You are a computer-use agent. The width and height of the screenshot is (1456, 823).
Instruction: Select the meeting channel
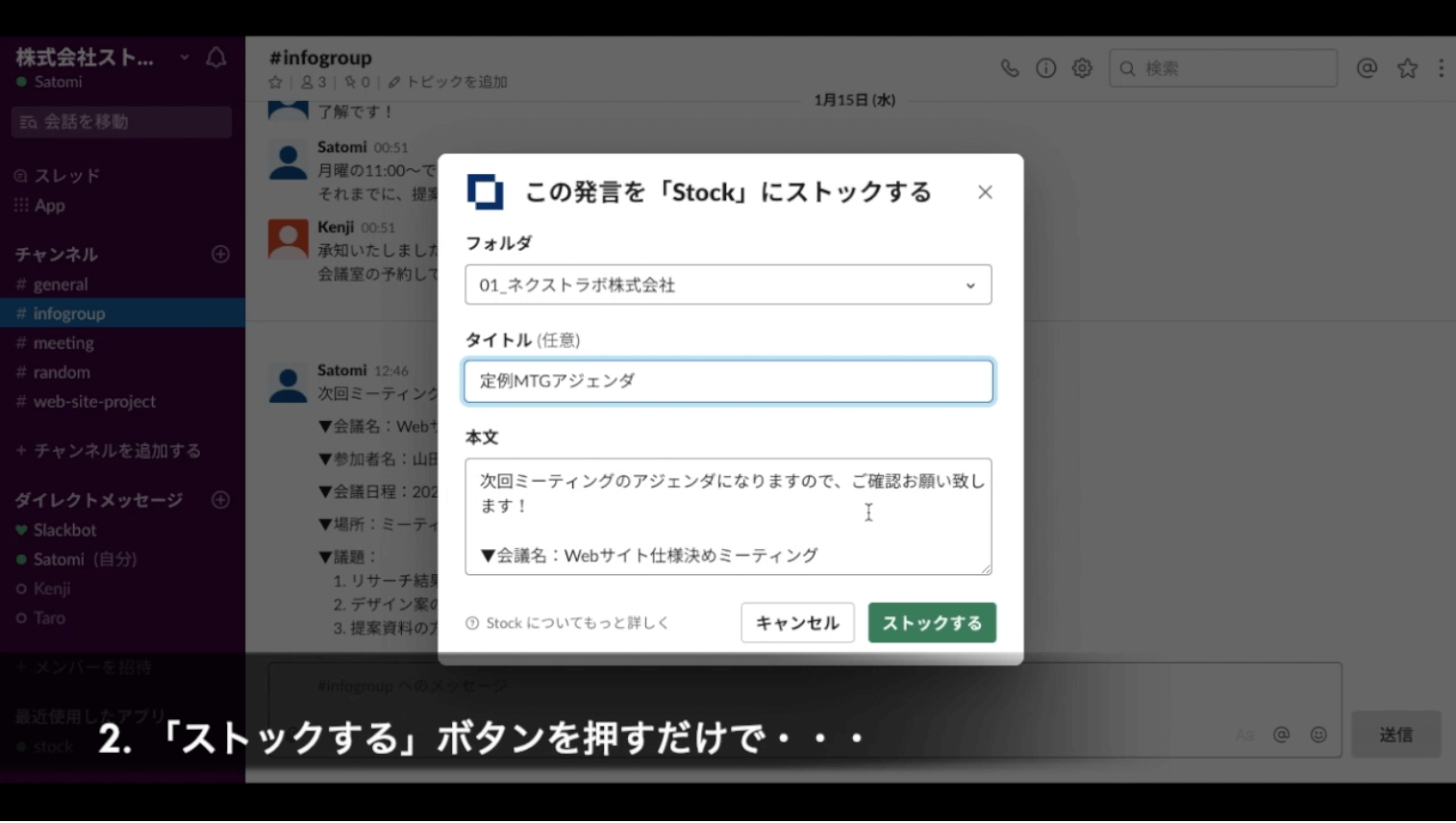63,343
